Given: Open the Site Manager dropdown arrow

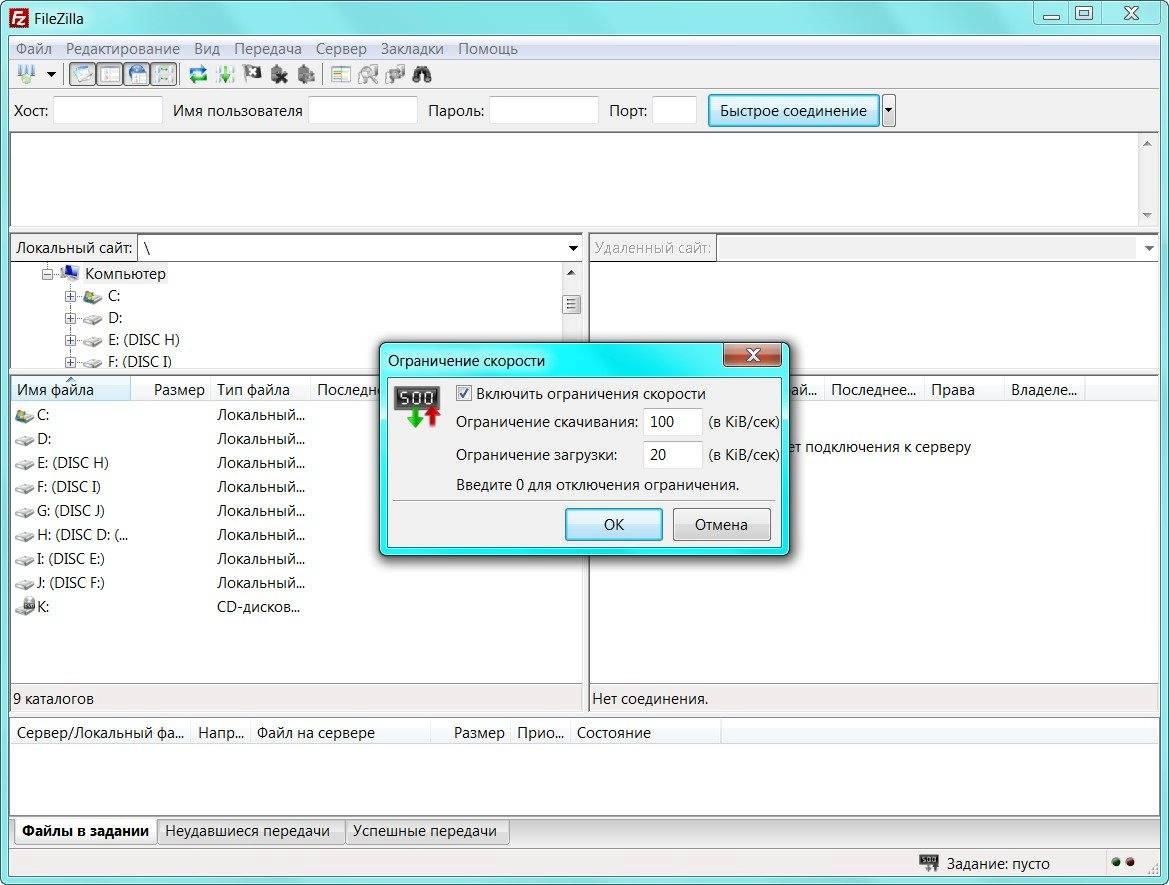Looking at the screenshot, I should click(51, 74).
